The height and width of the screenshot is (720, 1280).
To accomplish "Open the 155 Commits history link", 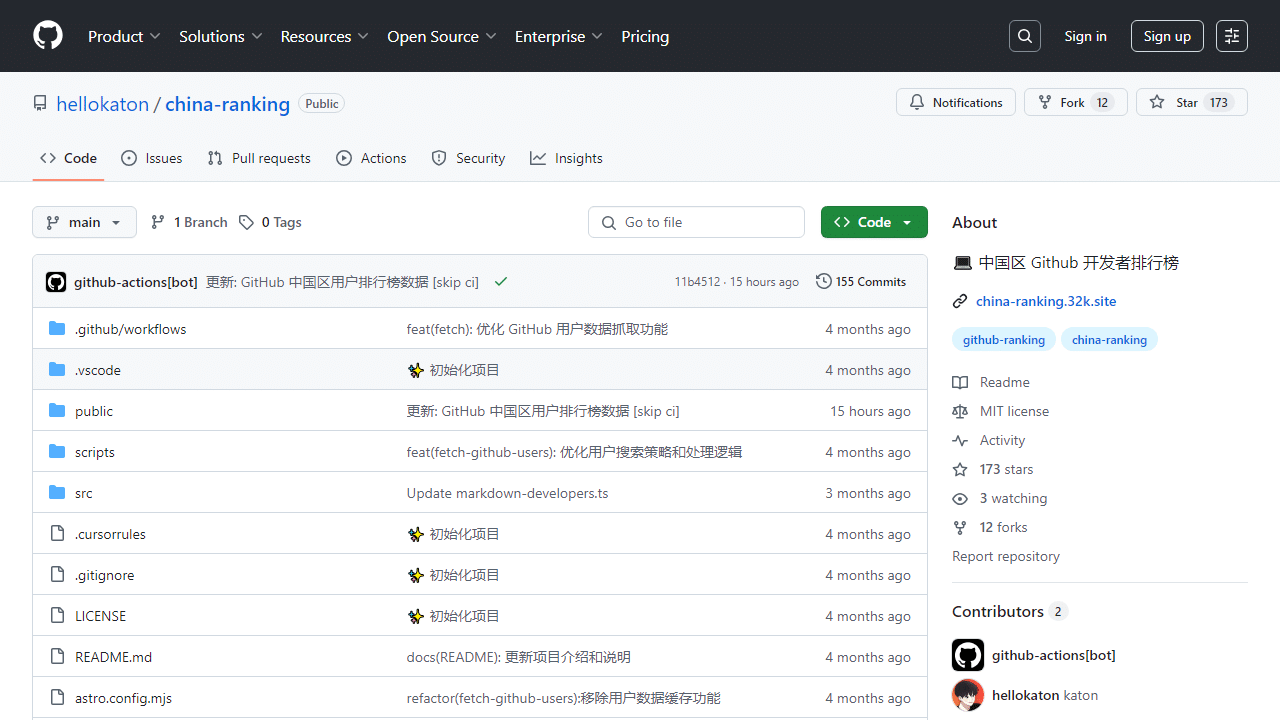I will [861, 282].
